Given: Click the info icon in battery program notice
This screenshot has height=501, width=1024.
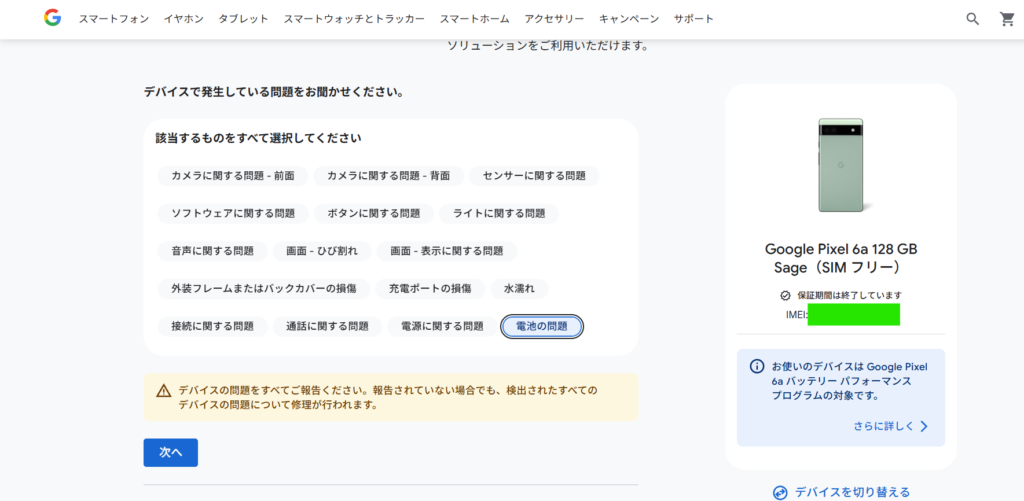Looking at the screenshot, I should [757, 366].
